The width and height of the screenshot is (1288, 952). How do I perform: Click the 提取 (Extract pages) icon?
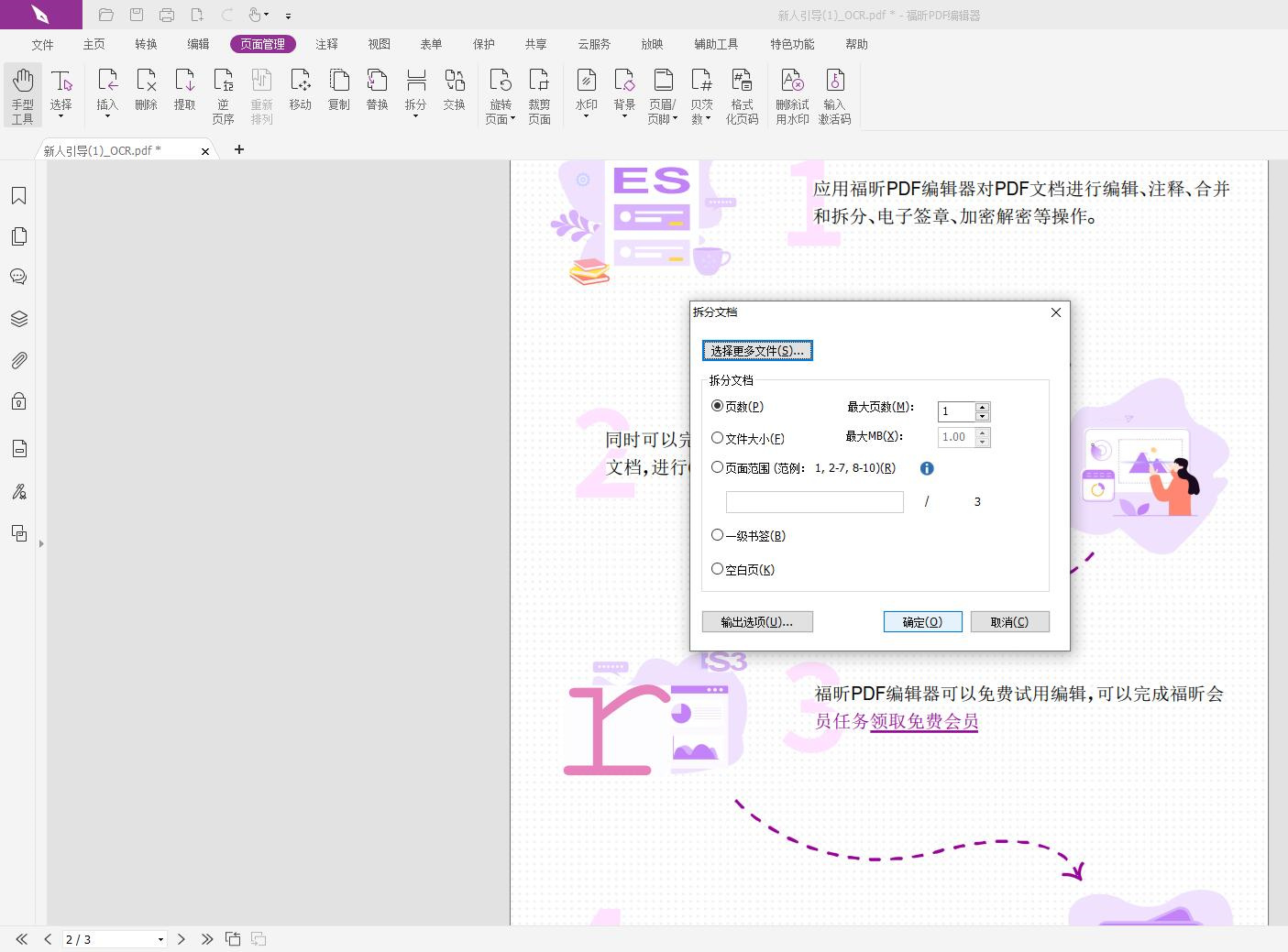(184, 92)
